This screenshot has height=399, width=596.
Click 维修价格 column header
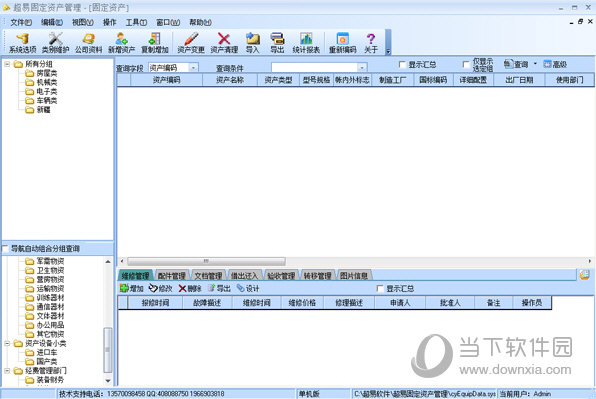click(302, 303)
